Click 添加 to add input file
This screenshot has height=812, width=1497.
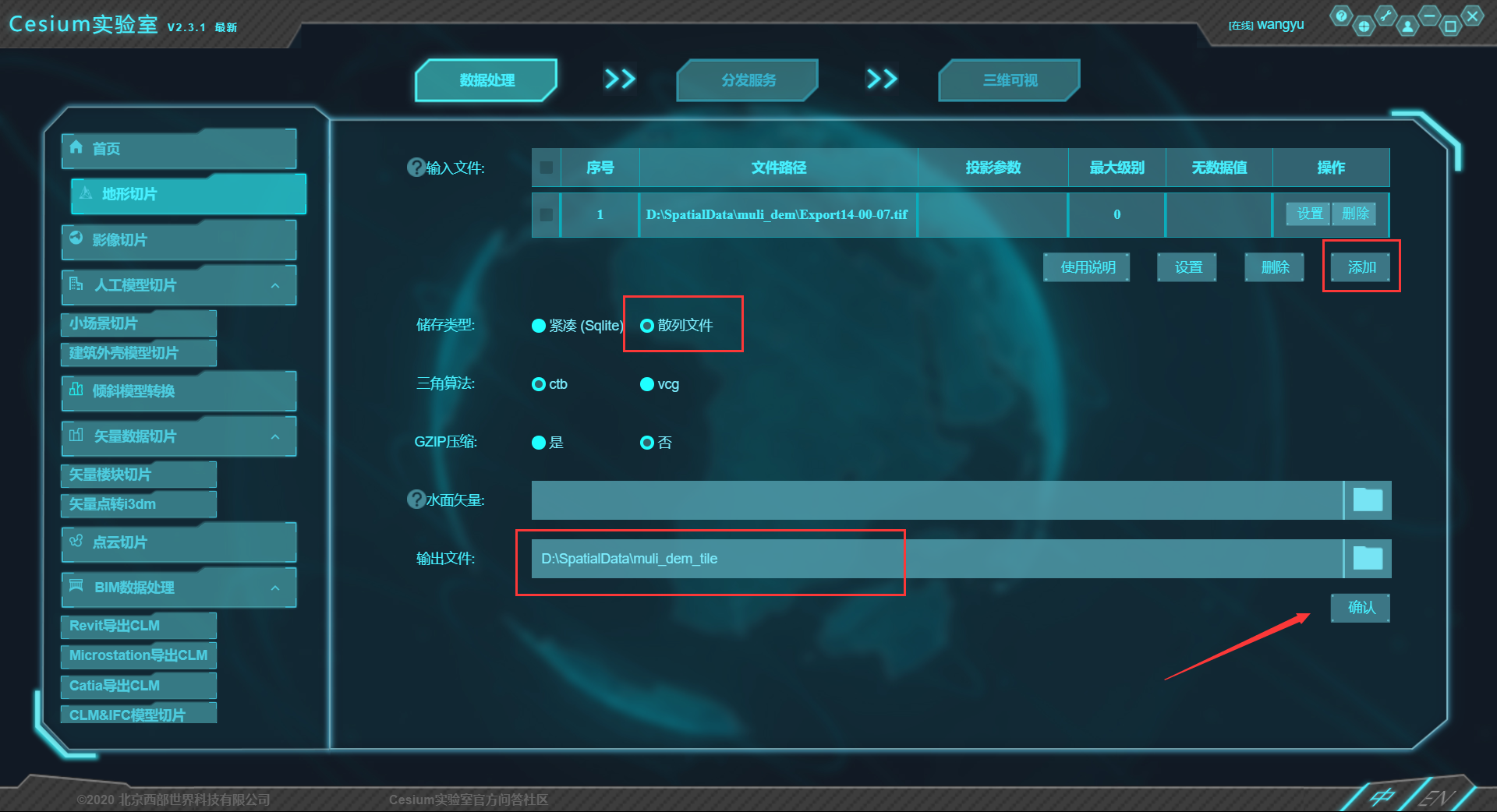[x=1361, y=267]
